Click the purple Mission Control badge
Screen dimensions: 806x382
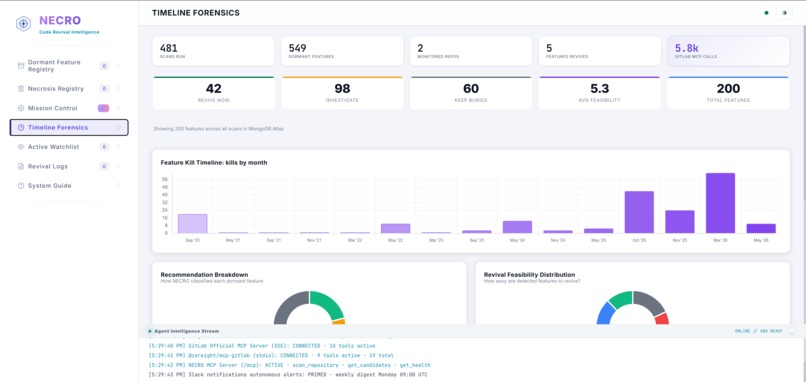(x=103, y=108)
